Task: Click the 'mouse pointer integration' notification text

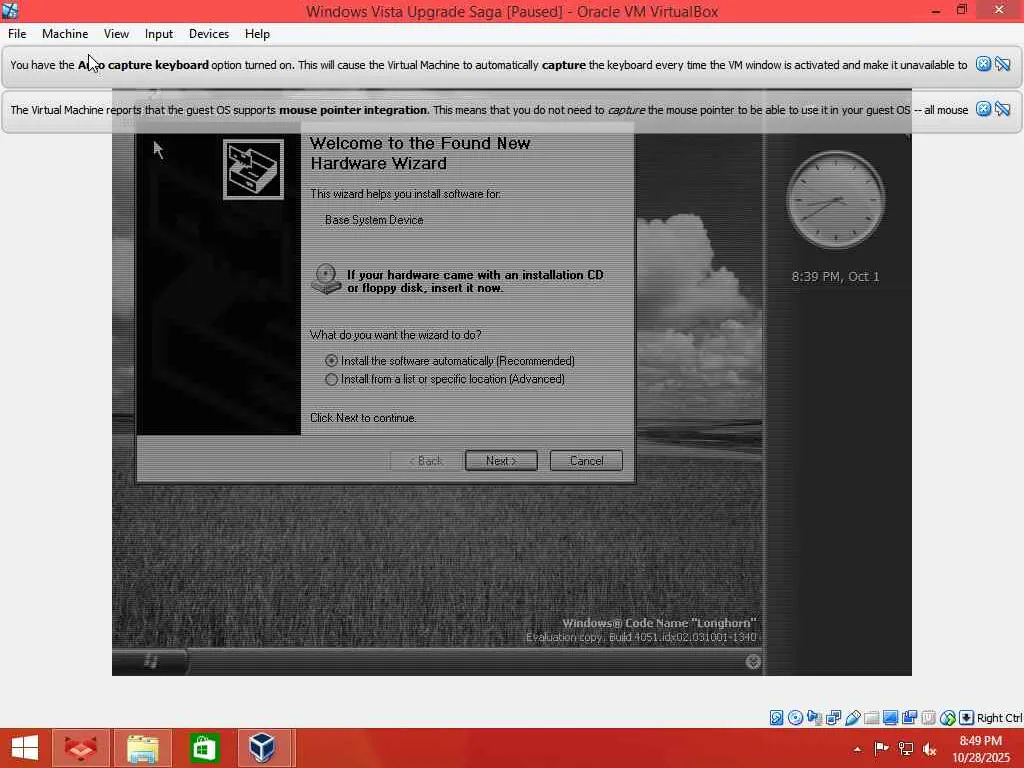Action: click(x=489, y=110)
